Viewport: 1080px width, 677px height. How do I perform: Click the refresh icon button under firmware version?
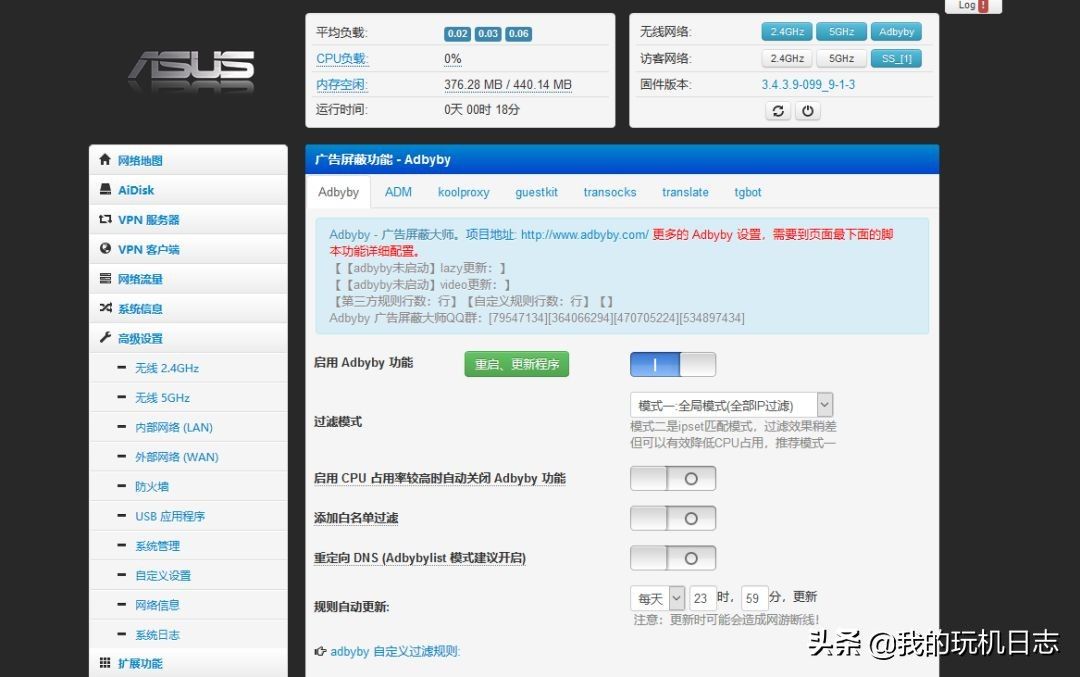(778, 111)
